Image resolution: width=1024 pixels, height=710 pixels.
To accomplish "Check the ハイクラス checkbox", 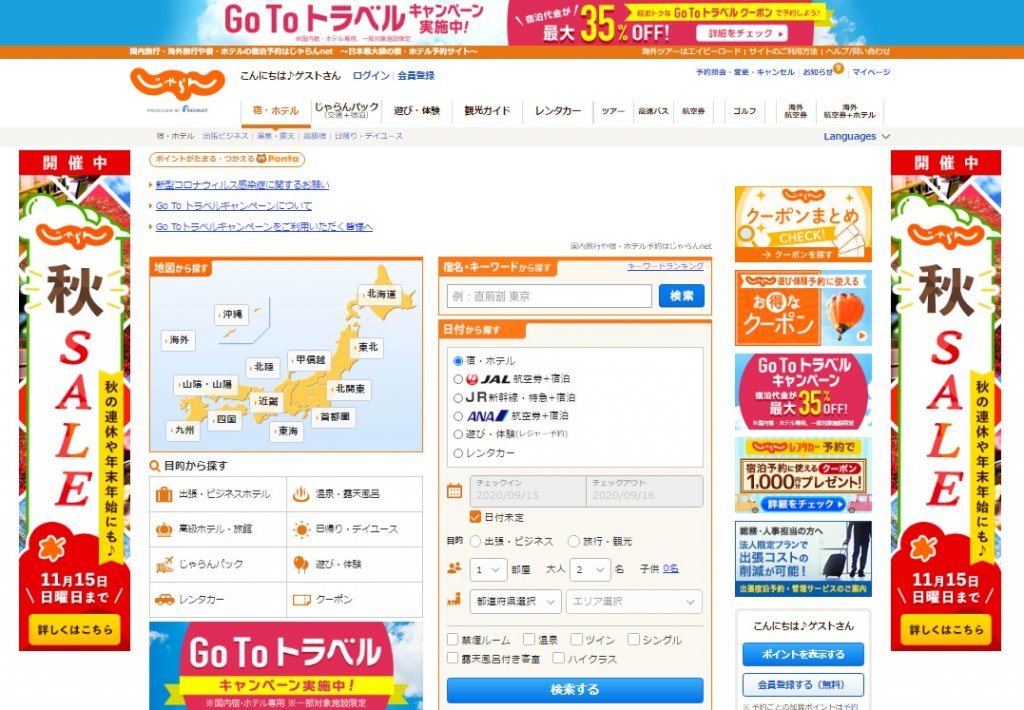I will point(558,658).
